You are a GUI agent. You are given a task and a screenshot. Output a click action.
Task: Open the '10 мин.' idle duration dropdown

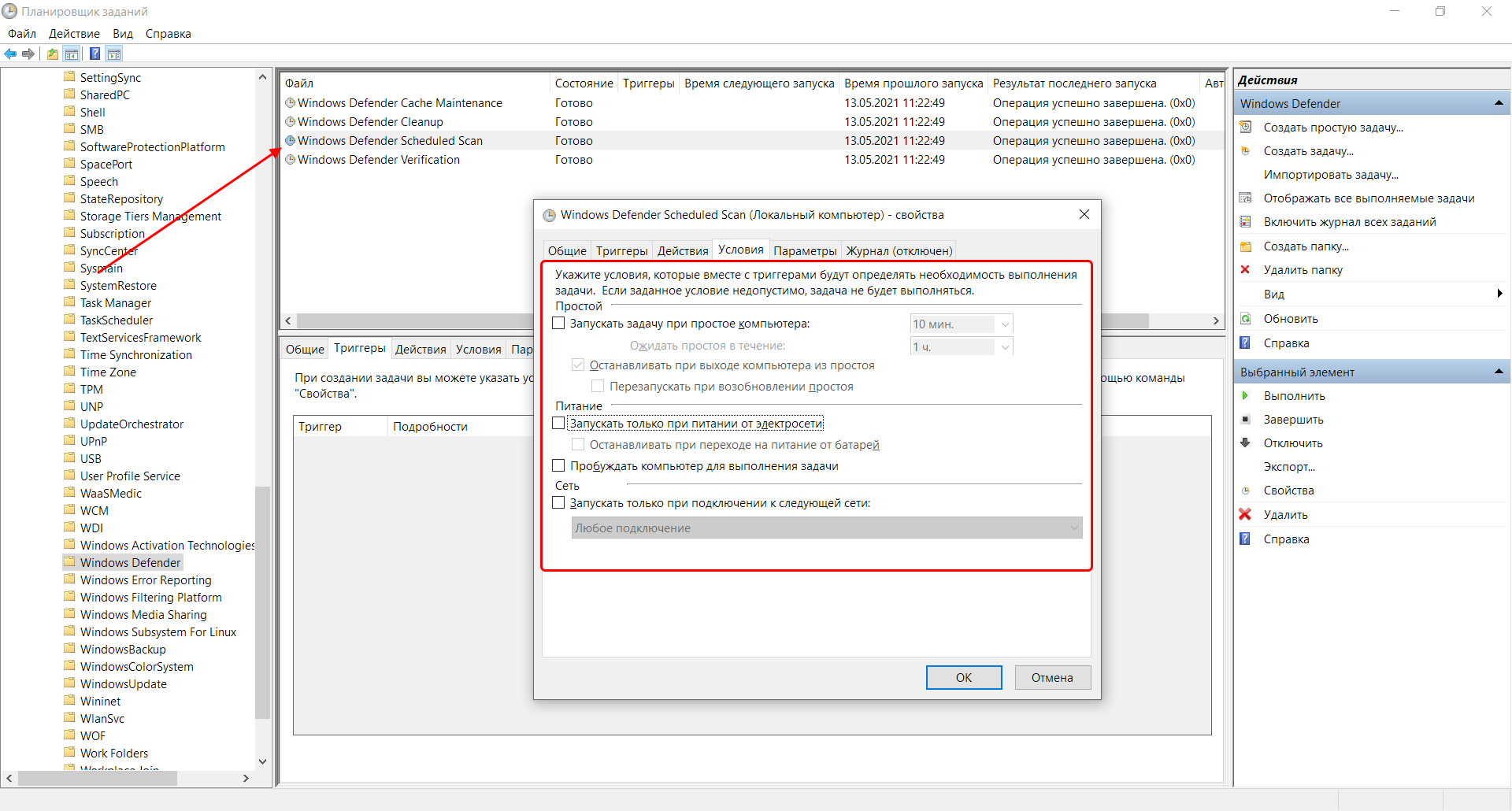[1005, 324]
